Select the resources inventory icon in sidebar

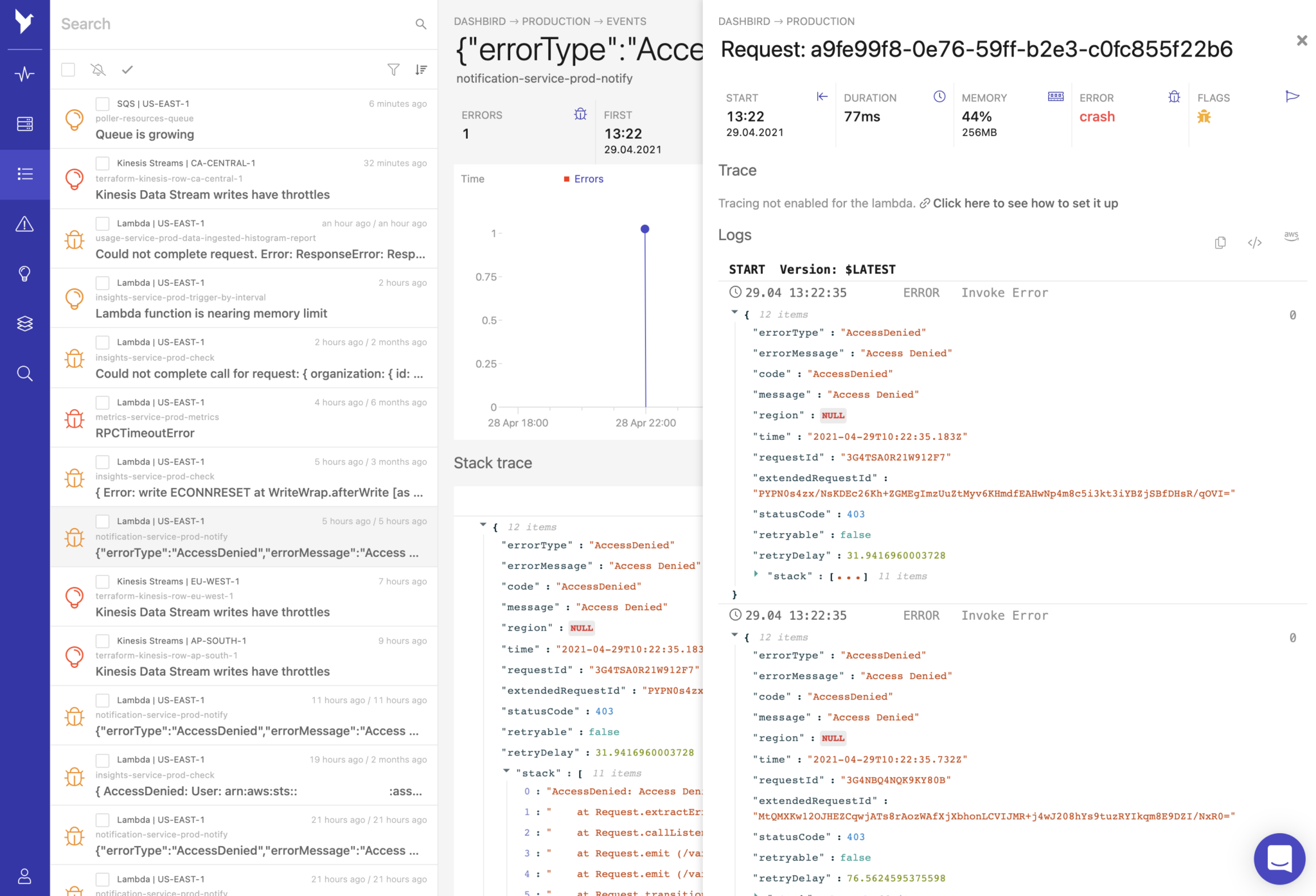tap(24, 124)
